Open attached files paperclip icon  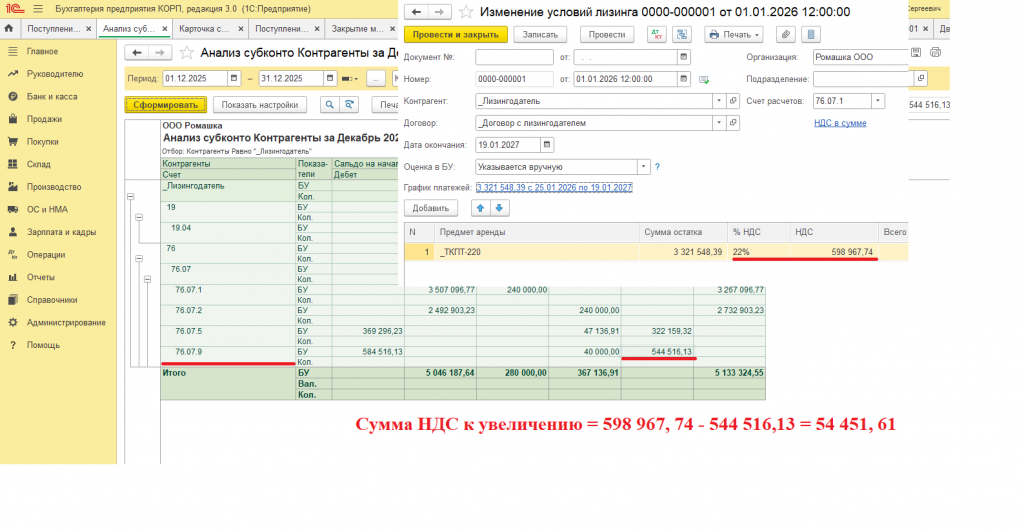[786, 35]
